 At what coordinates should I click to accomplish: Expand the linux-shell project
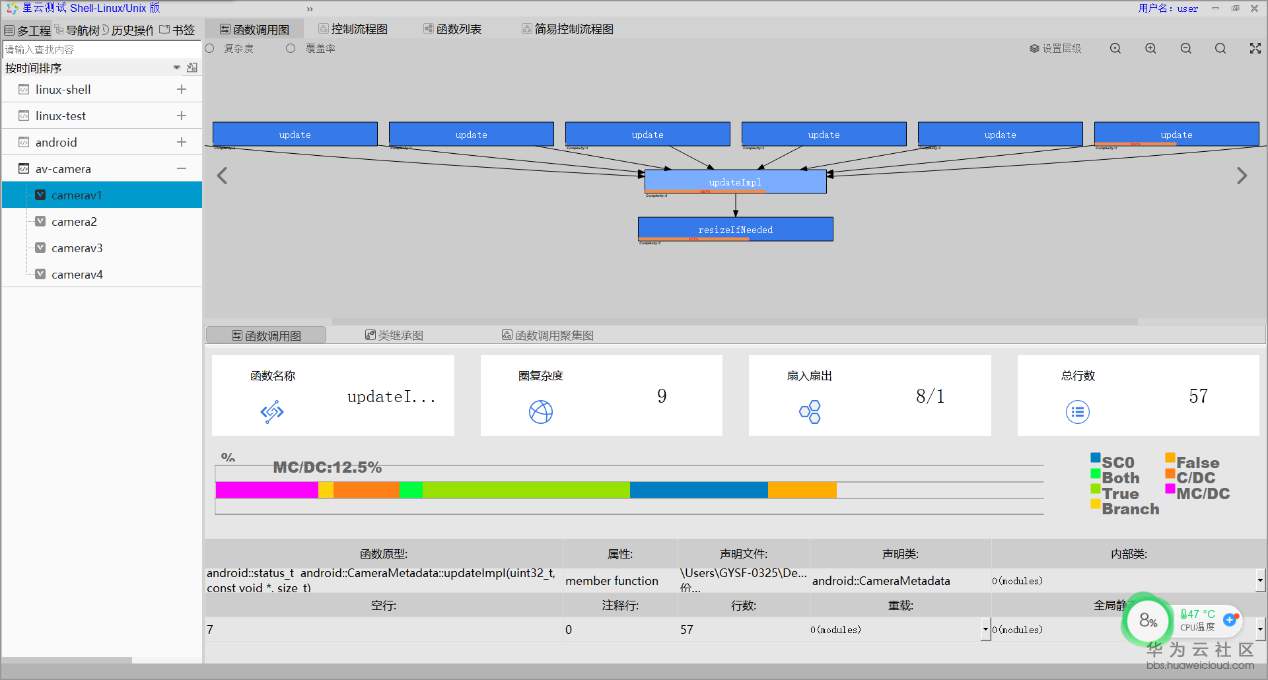[181, 89]
